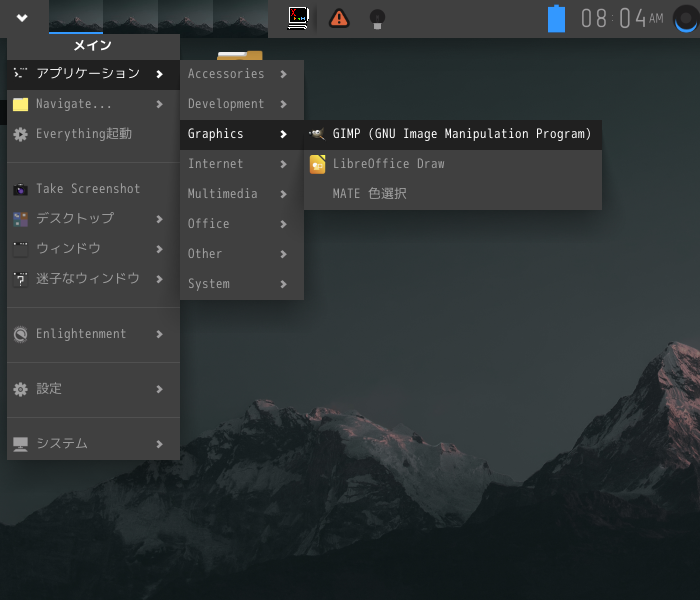Viewport: 700px width, 600px height.
Task: Click the システム computer icon
Action: (x=20, y=445)
